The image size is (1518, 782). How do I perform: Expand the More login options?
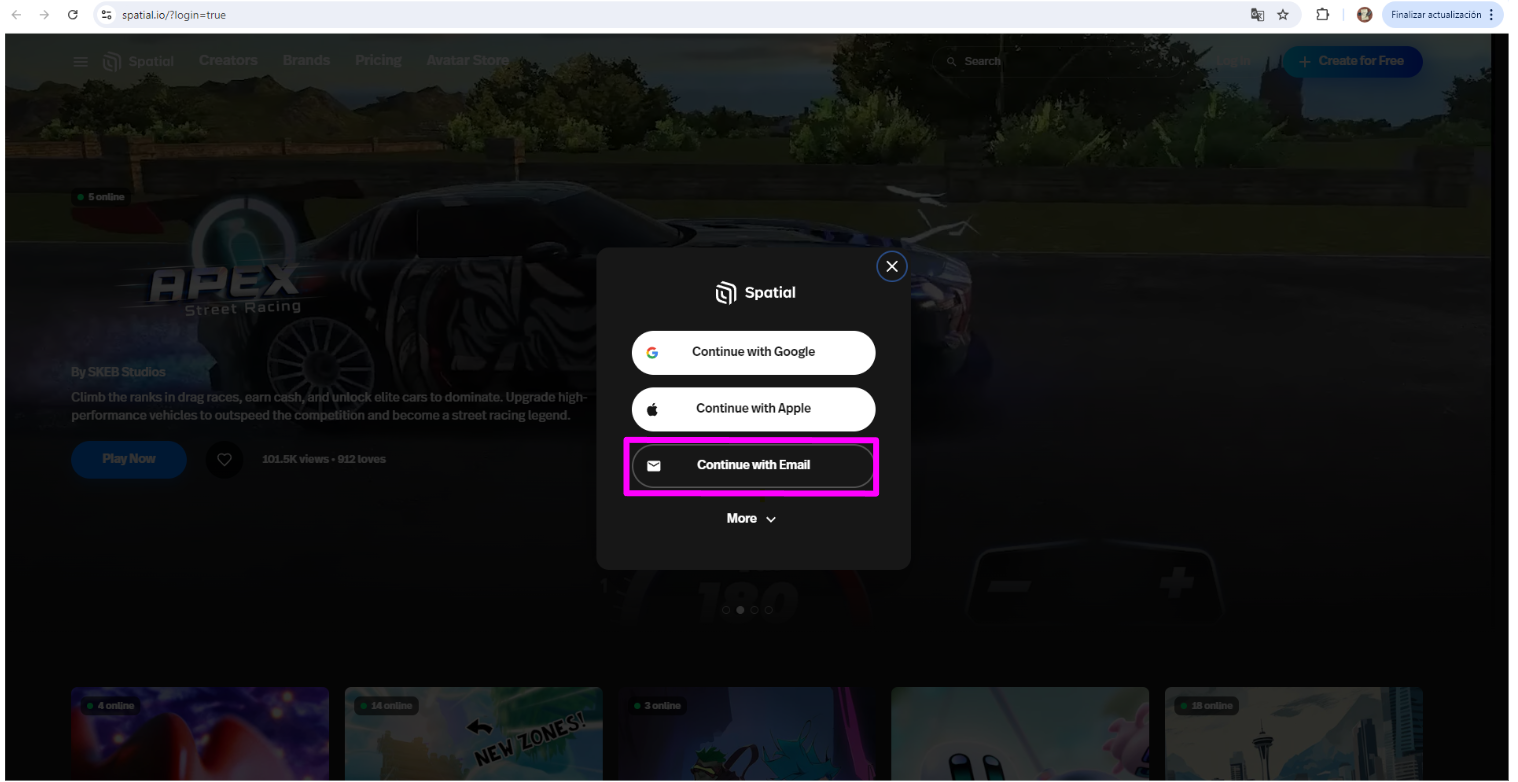[x=751, y=518]
